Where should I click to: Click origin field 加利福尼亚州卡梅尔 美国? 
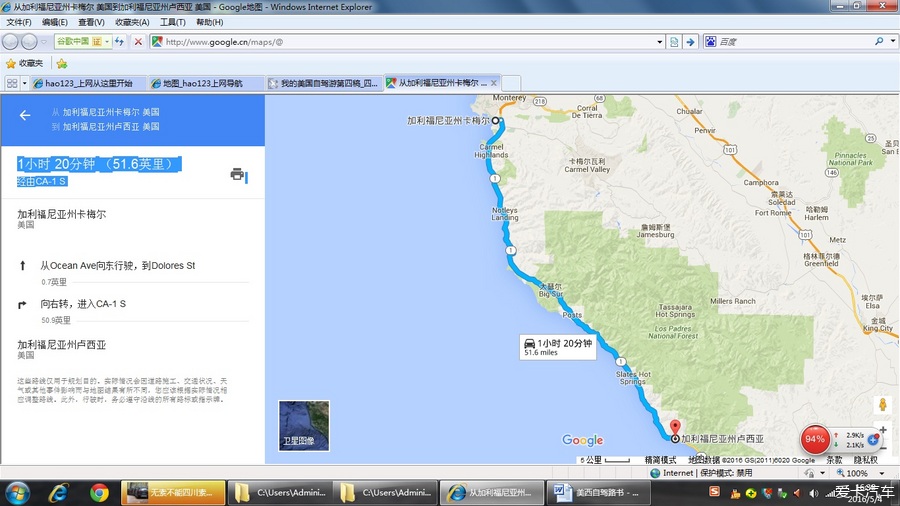click(x=111, y=112)
